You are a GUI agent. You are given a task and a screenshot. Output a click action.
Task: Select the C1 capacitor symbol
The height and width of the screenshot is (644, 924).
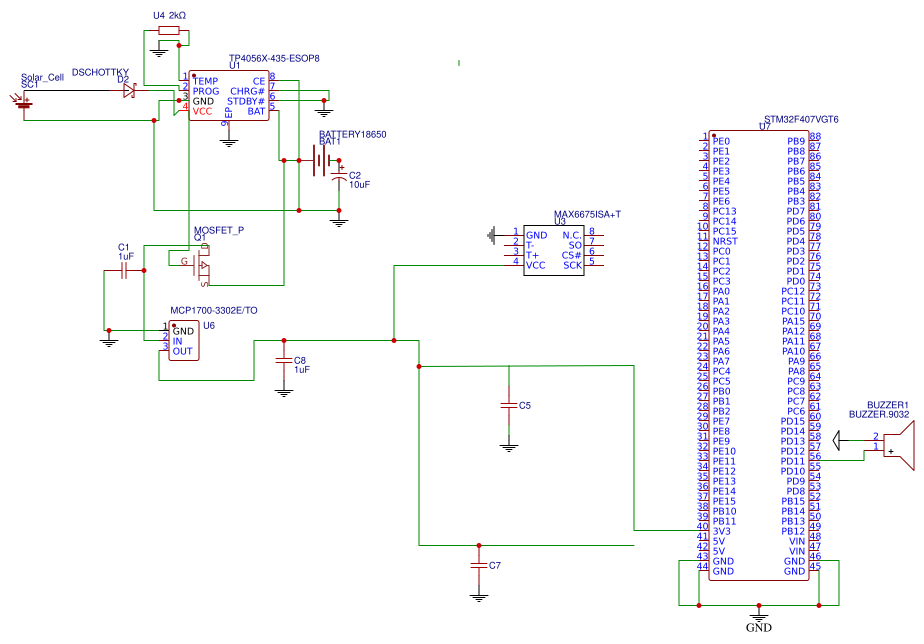(124, 271)
